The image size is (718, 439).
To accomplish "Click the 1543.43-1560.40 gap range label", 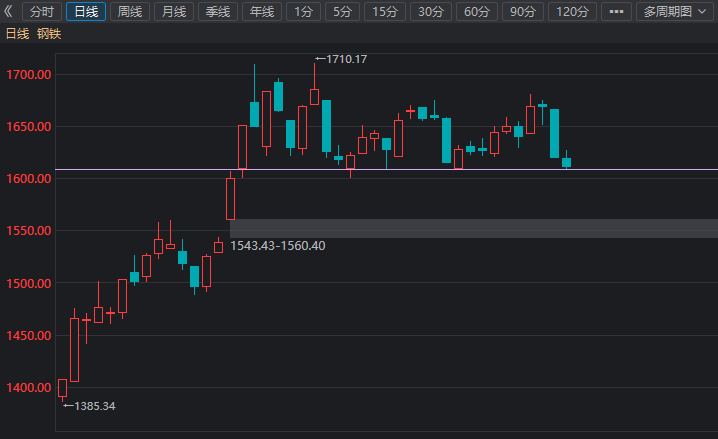I will 277,246.
